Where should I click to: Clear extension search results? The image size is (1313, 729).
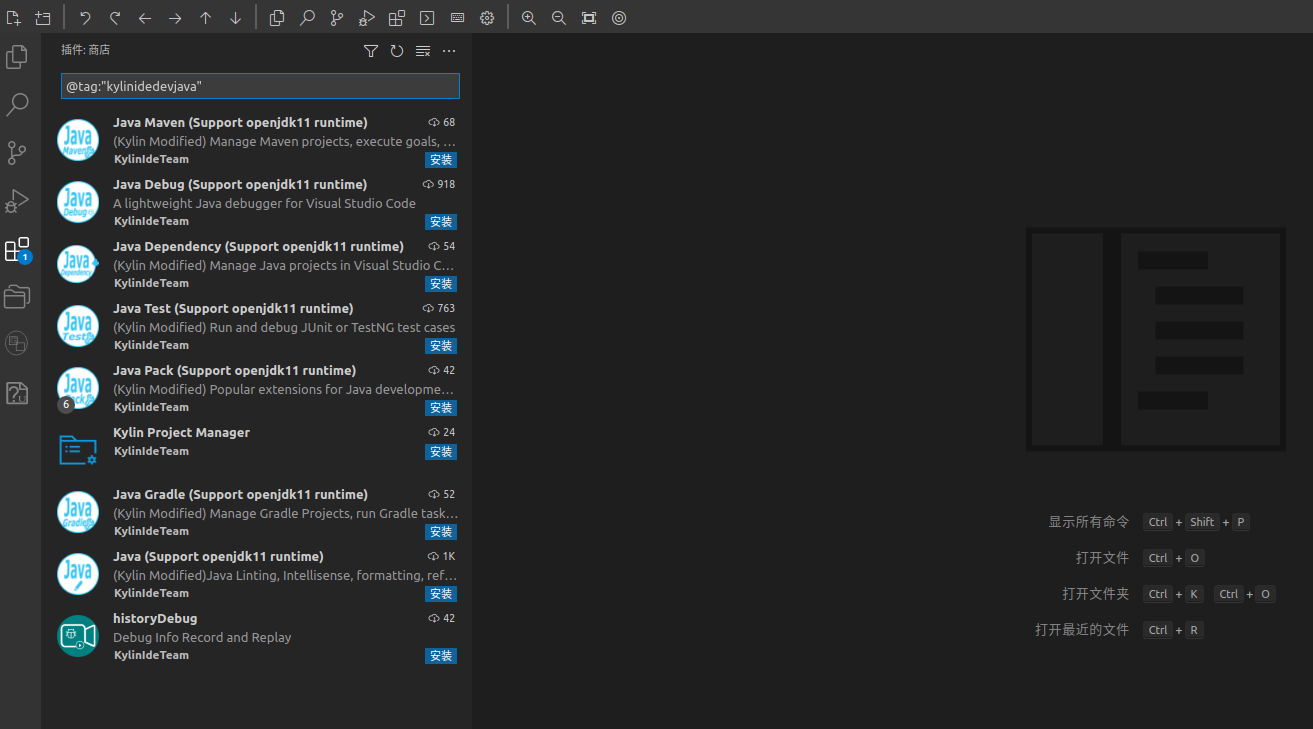(423, 51)
